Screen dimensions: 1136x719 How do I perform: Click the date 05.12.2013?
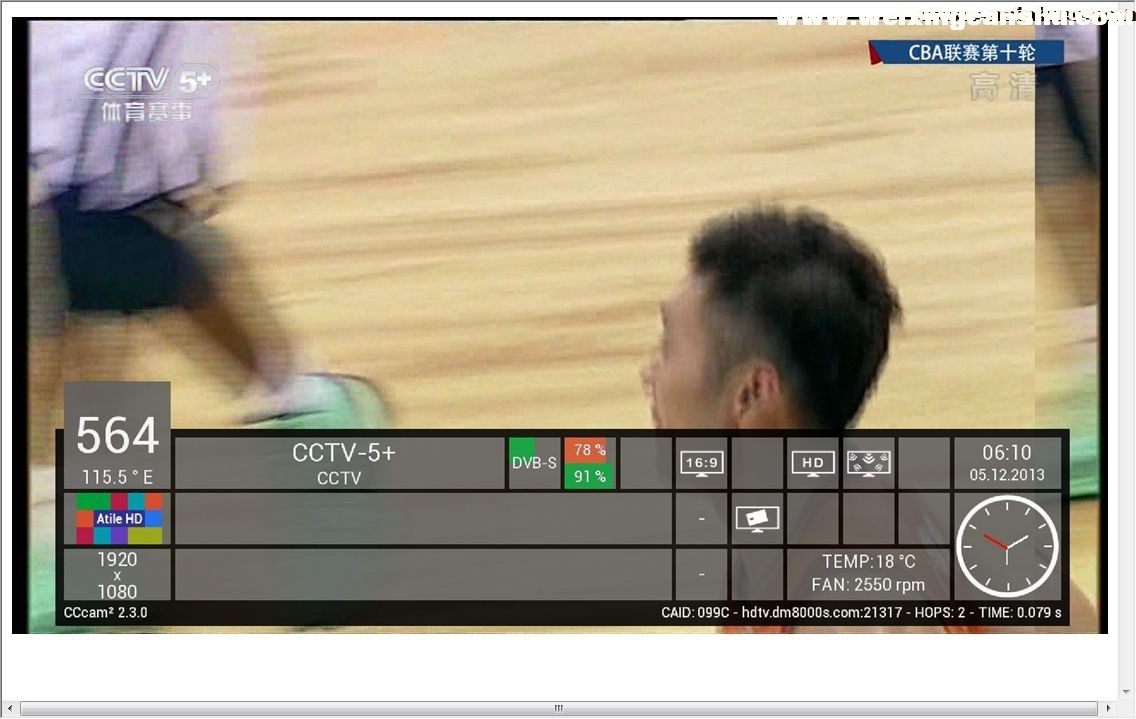(x=1007, y=475)
